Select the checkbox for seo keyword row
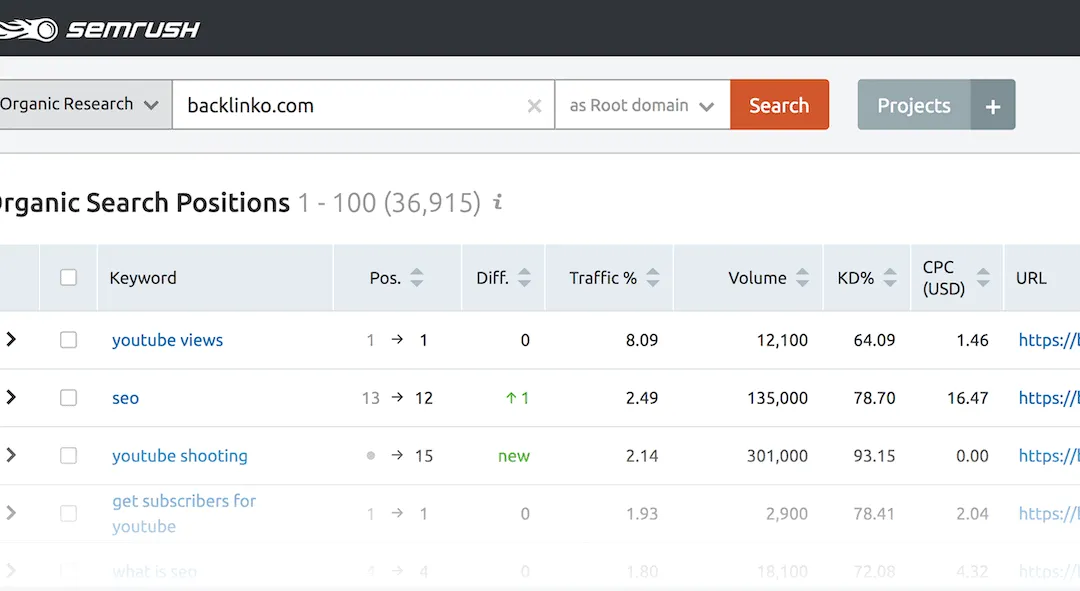 click(68, 398)
